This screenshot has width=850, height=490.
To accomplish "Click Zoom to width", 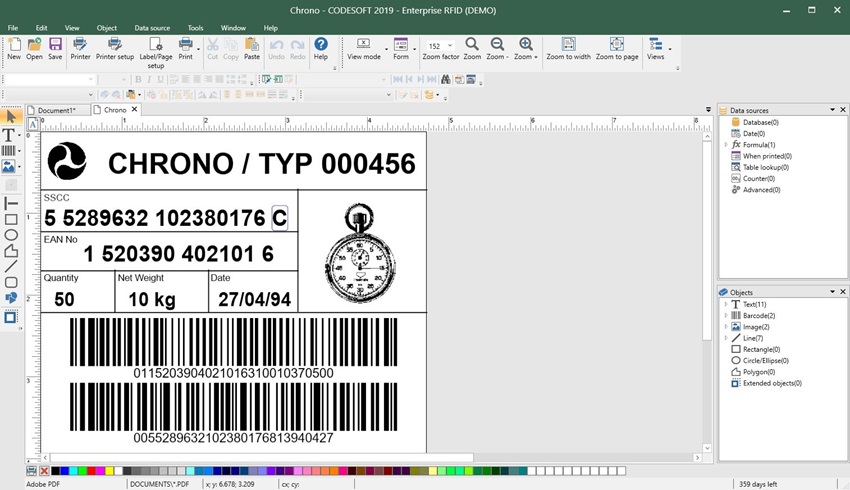I will click(568, 48).
